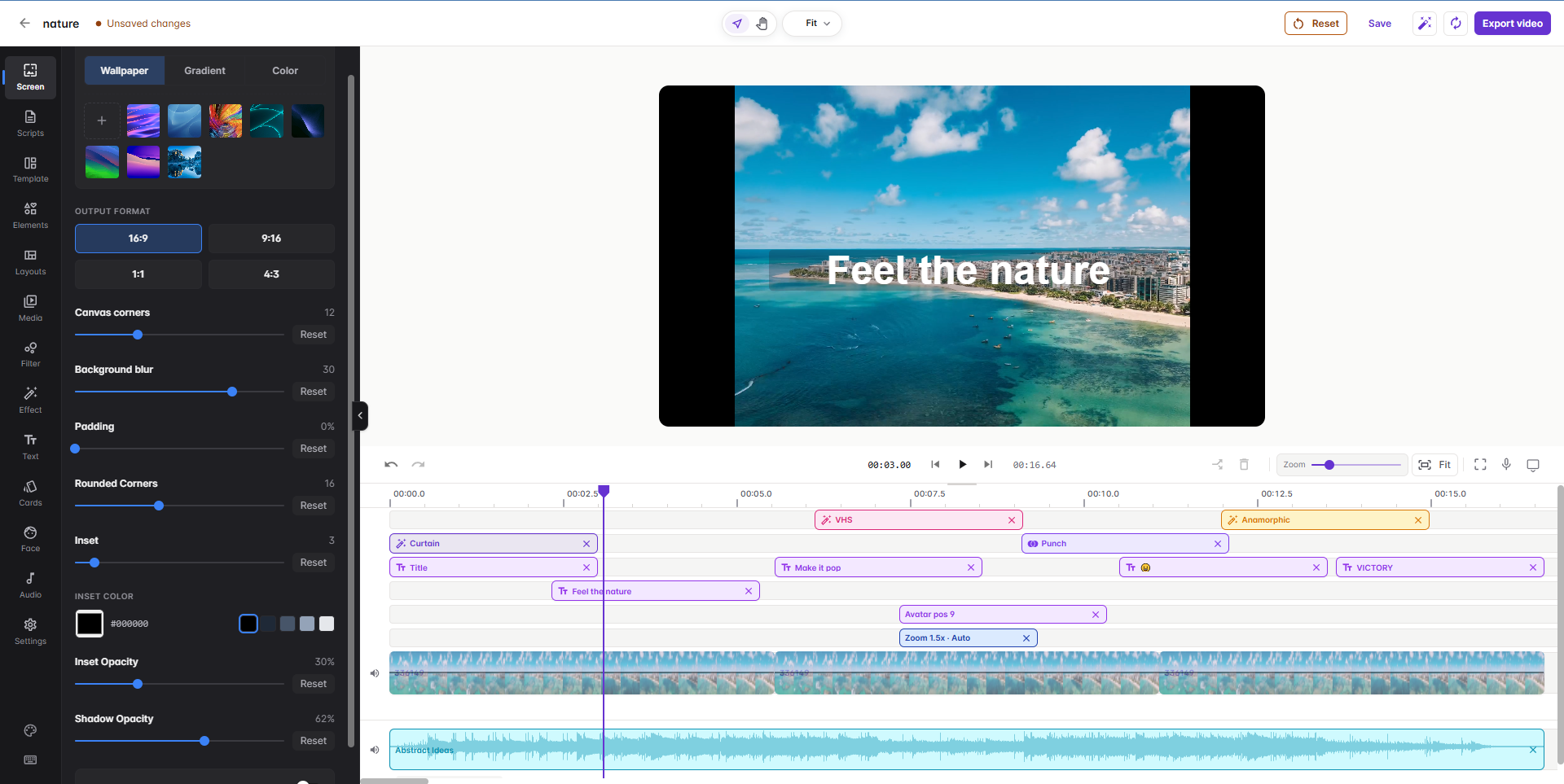Remove the Make it pop text clip
This screenshot has height=784, width=1564.
971,567
